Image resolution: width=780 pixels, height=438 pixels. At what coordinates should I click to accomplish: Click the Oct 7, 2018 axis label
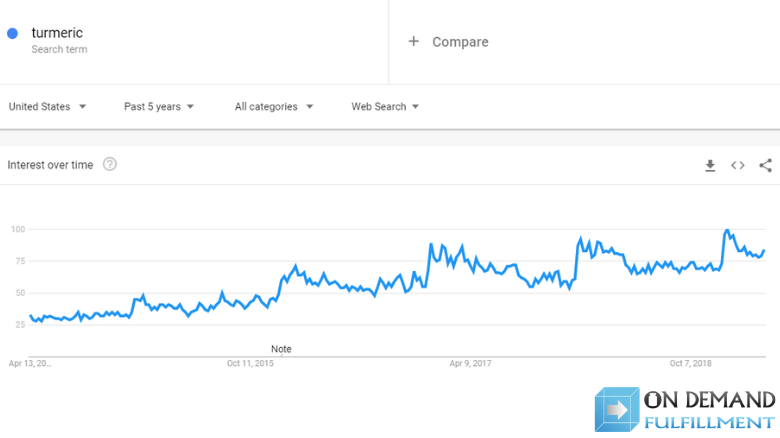(689, 364)
